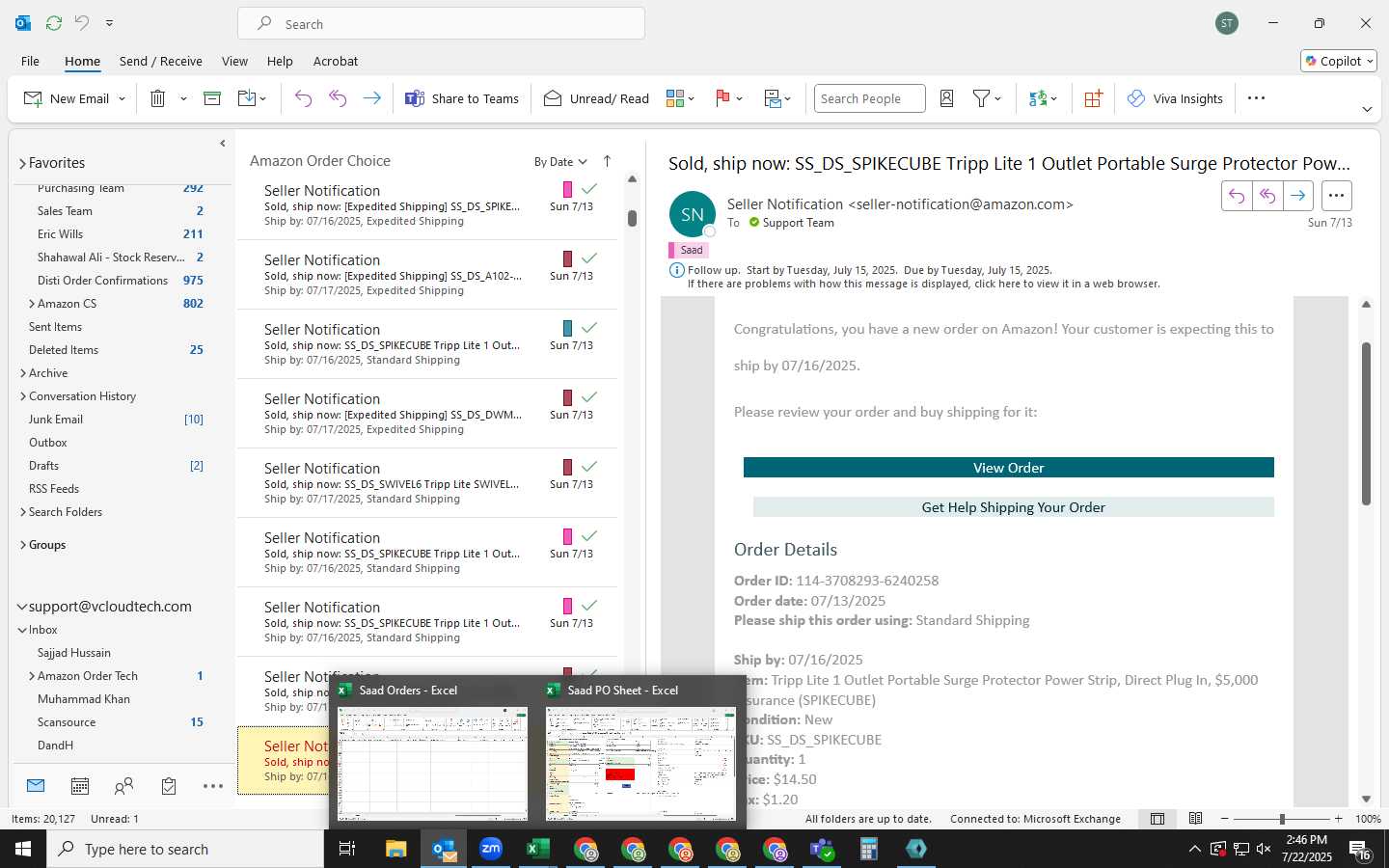Open the Address Book icon
Screen dimensions: 1389x868
click(947, 98)
